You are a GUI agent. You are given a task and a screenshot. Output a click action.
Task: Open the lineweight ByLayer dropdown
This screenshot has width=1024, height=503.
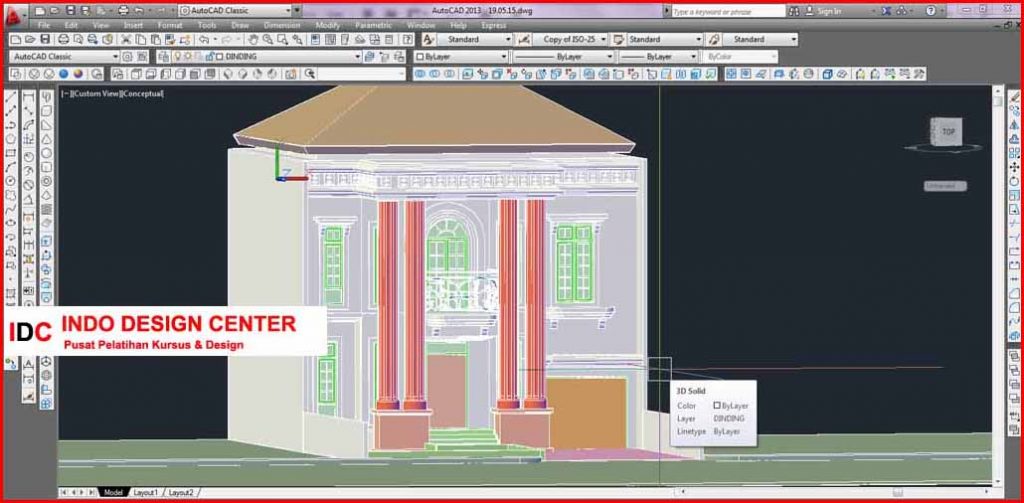(694, 57)
